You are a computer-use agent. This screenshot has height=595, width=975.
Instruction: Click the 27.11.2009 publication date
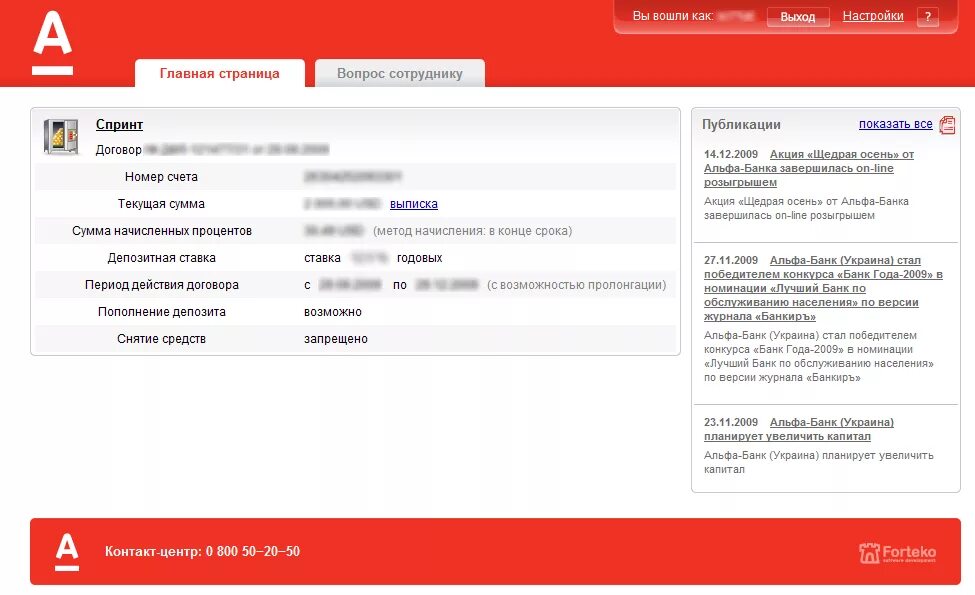(x=731, y=260)
